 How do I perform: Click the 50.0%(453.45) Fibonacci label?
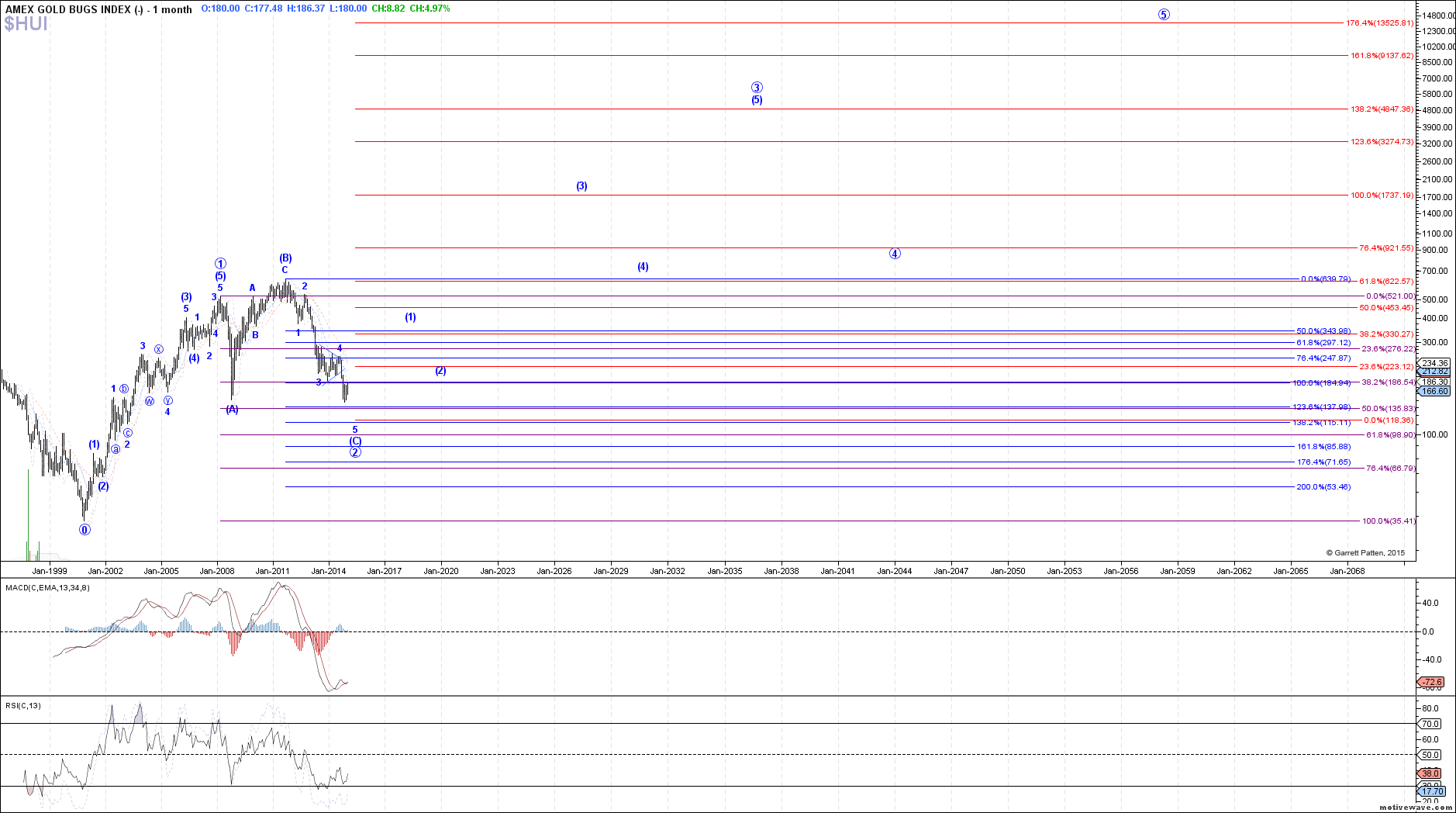1385,308
